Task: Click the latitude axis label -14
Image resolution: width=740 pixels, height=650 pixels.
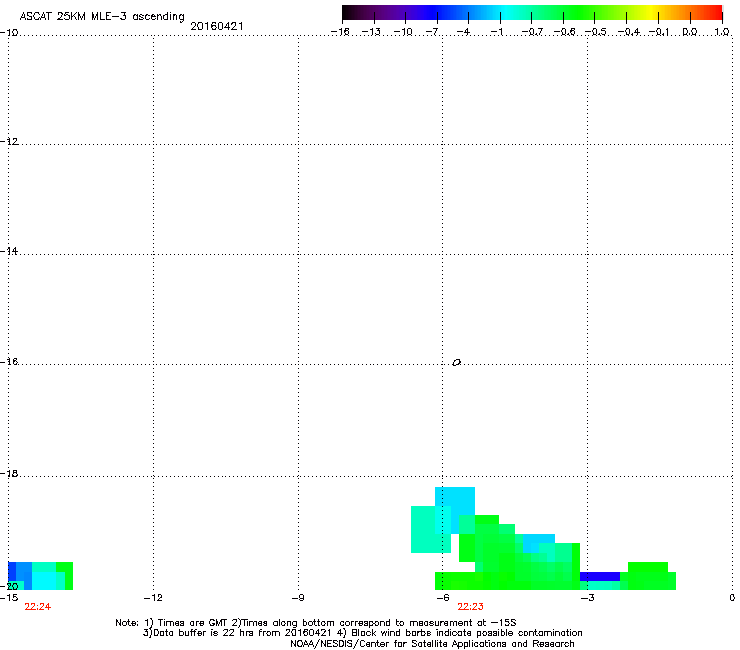Action: pos(9,252)
